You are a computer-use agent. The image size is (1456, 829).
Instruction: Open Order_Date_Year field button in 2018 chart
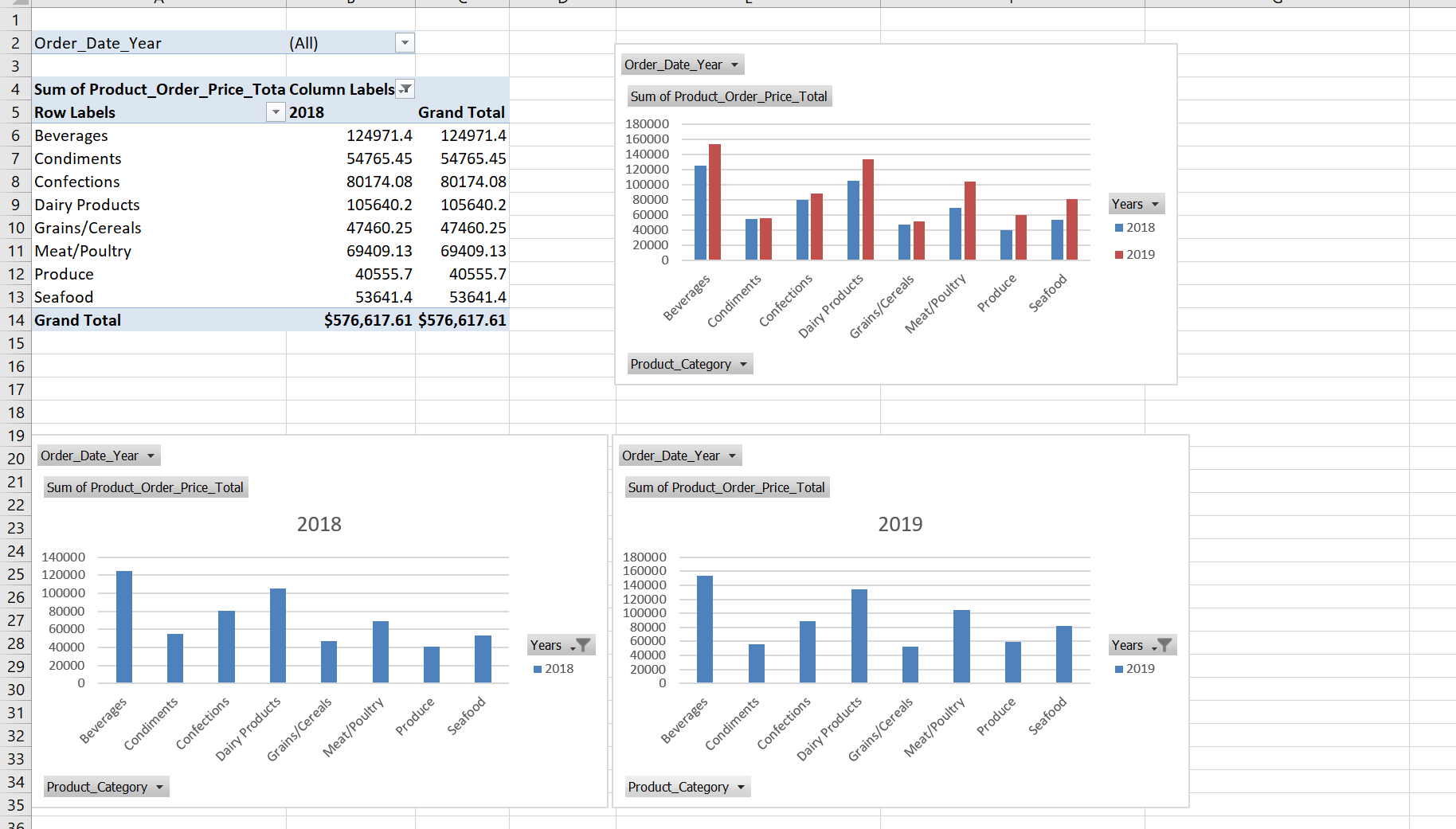tap(99, 456)
